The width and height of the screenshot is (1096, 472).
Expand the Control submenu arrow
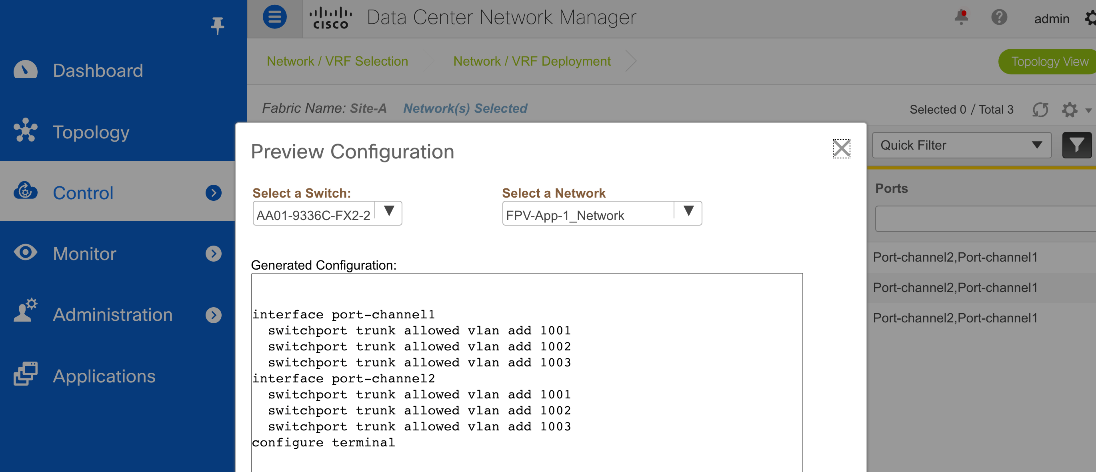tap(214, 193)
